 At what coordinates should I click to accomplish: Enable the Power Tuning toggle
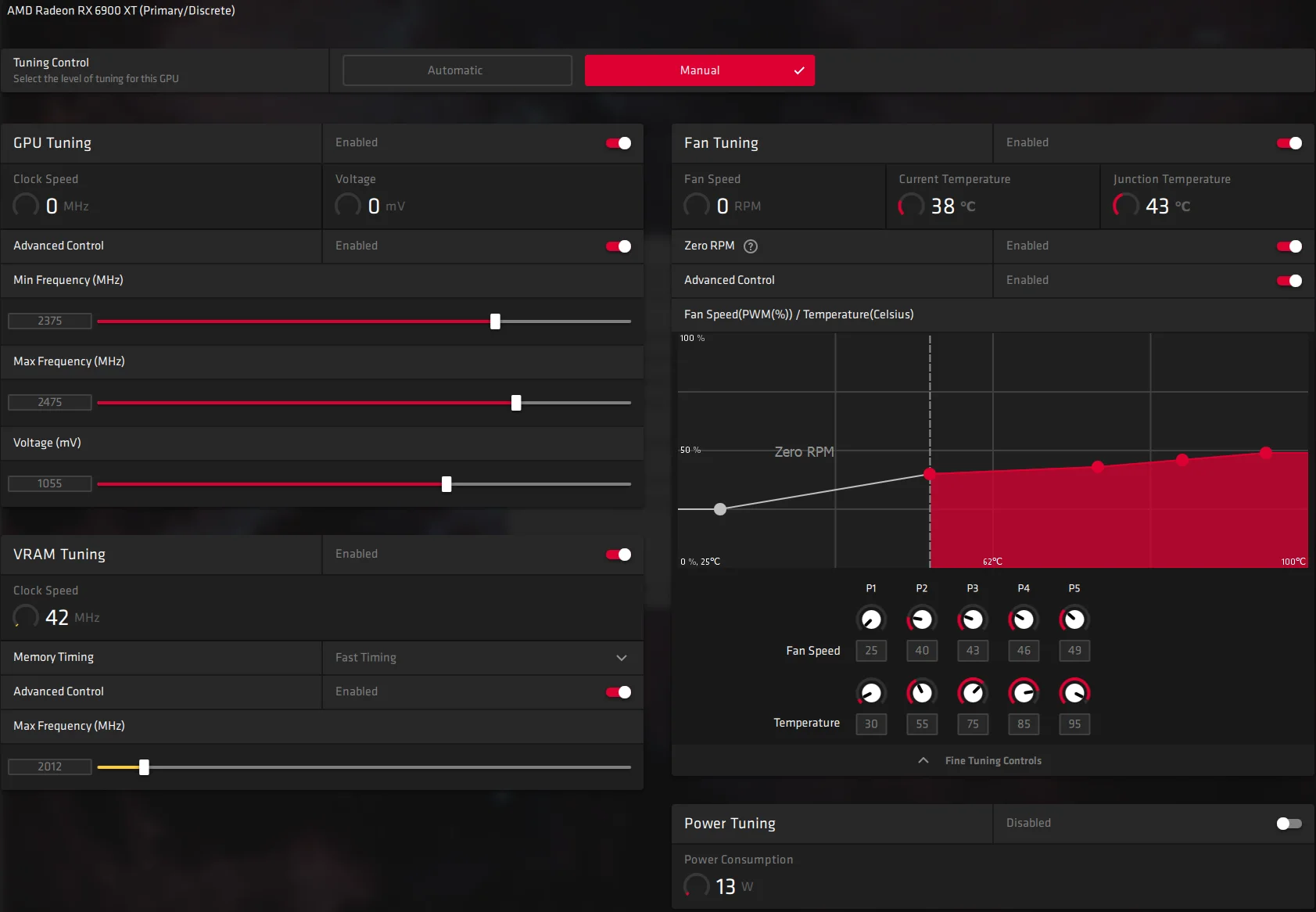point(1289,824)
